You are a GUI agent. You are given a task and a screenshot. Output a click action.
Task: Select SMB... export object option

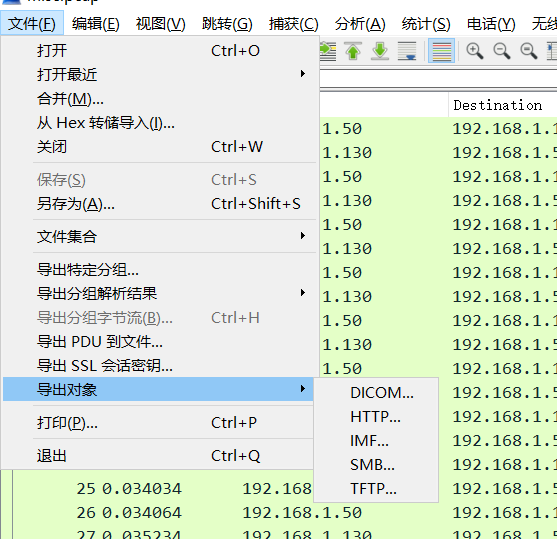[x=376, y=465]
